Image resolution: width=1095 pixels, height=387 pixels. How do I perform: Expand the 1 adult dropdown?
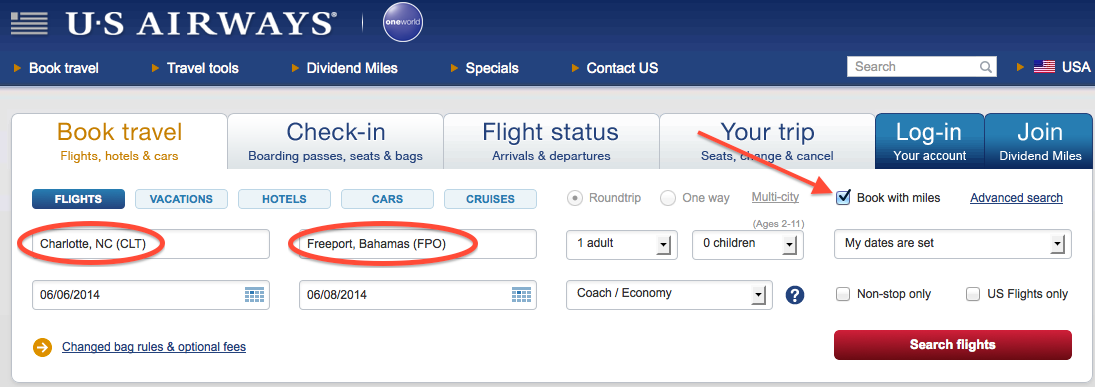tap(622, 244)
